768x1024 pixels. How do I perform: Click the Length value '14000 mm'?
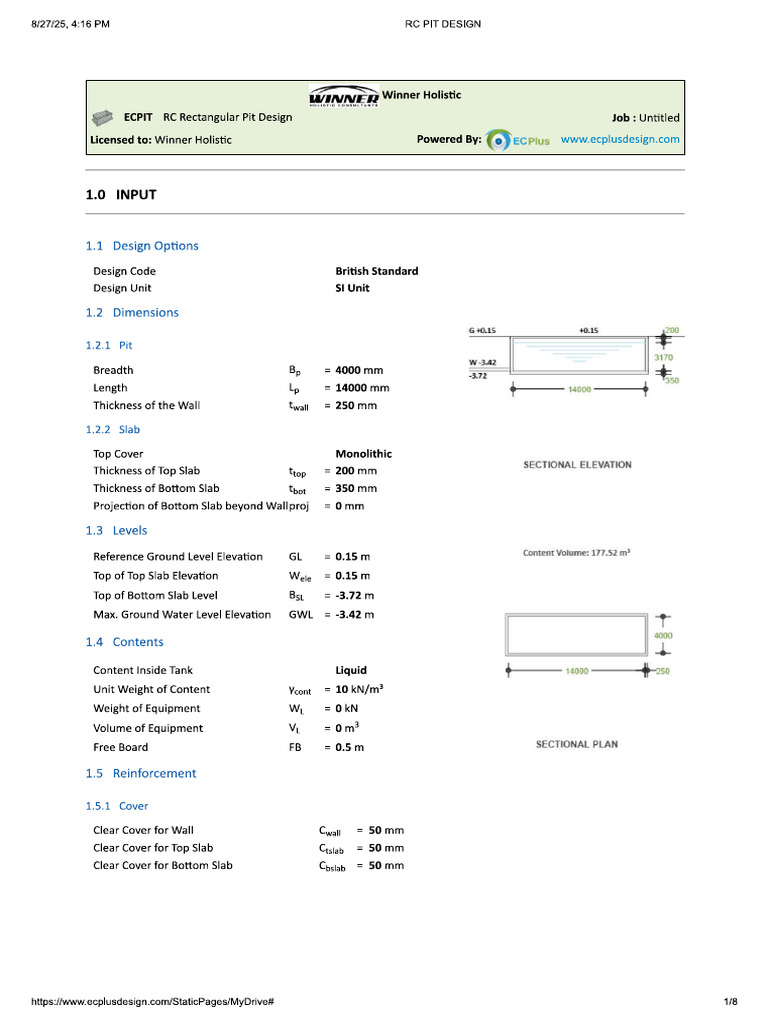coord(362,388)
